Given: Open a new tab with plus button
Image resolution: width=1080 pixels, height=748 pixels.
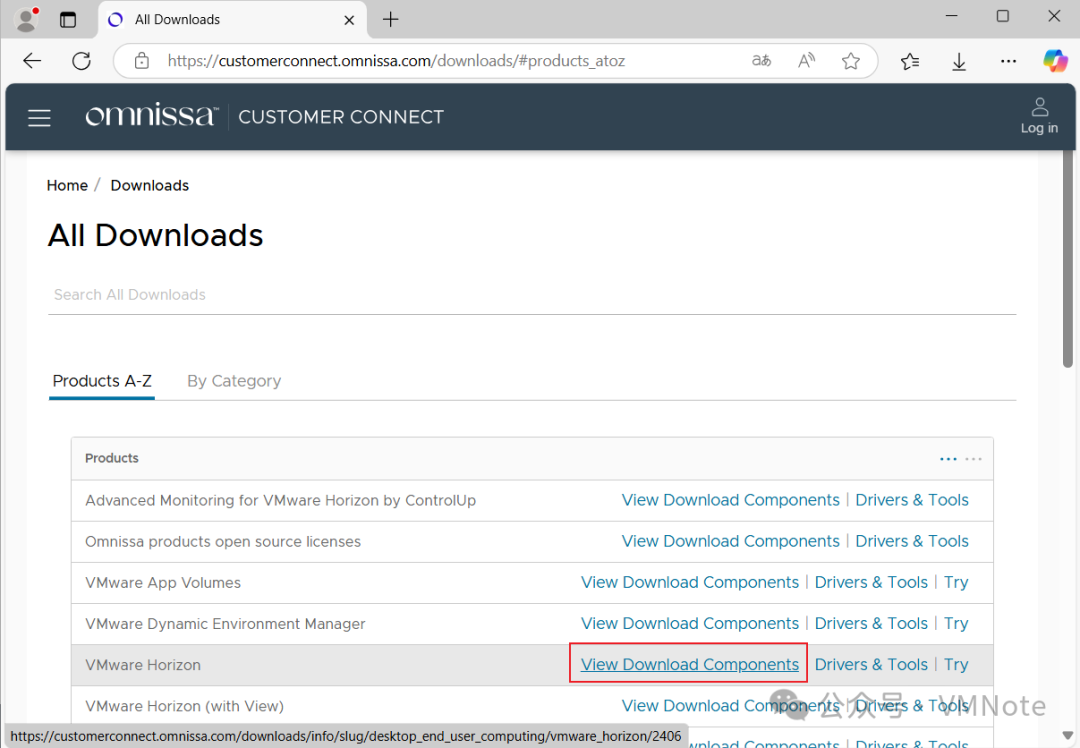Looking at the screenshot, I should [x=391, y=19].
